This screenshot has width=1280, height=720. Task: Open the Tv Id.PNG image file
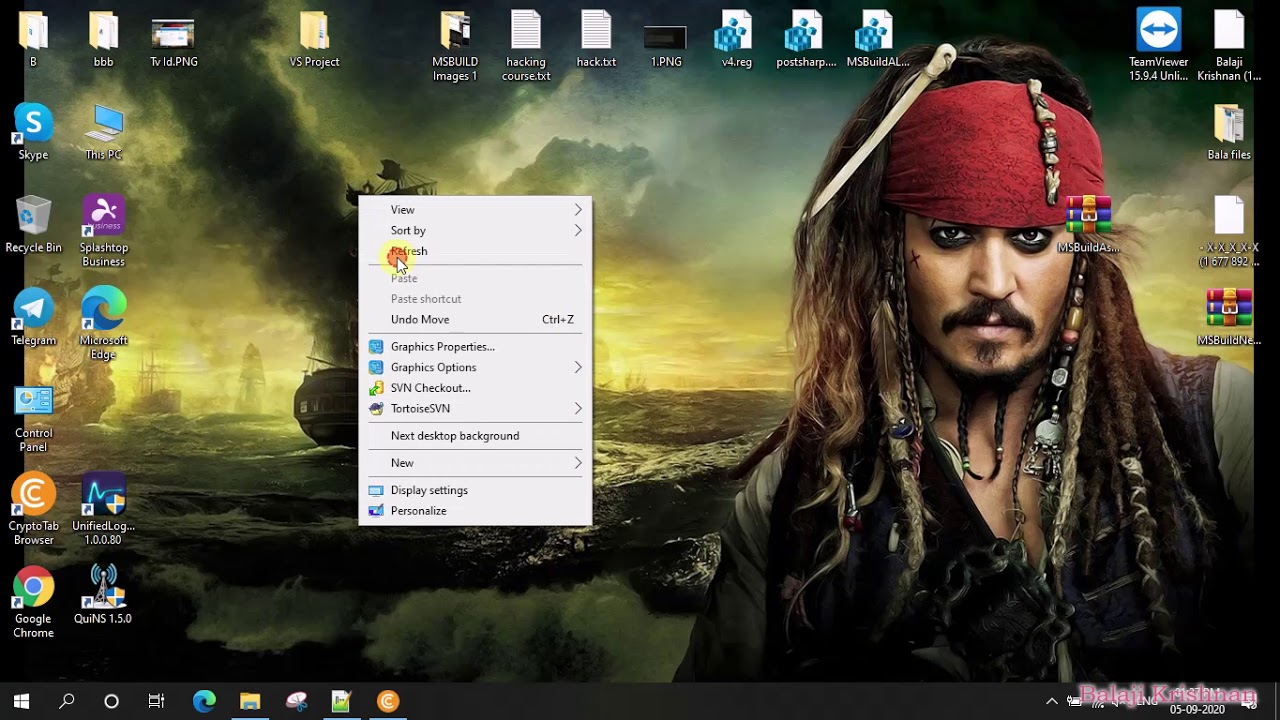tap(173, 32)
